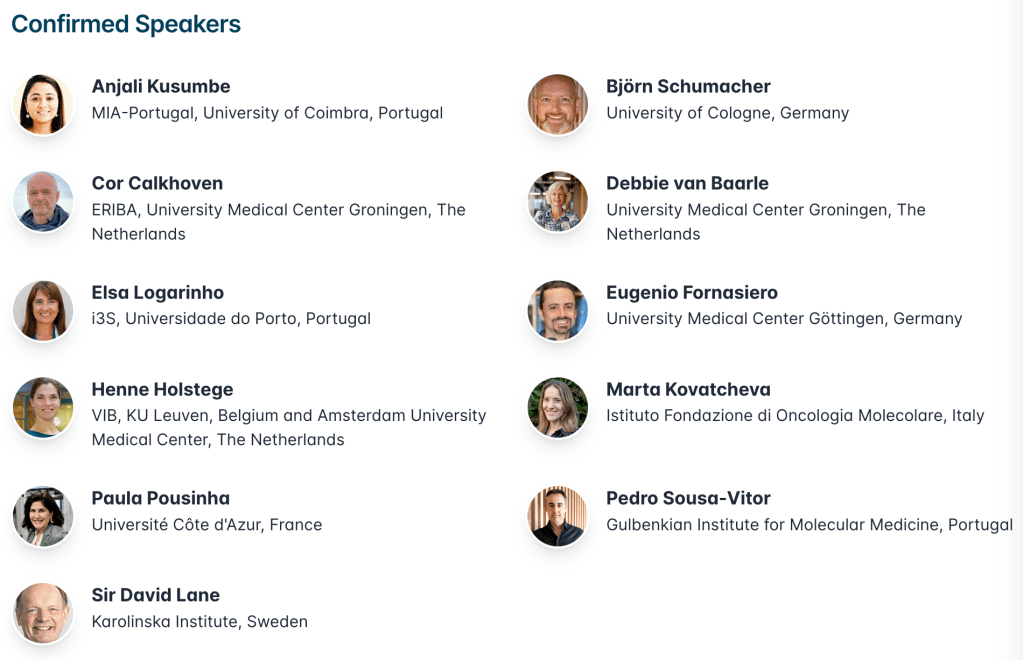Select the avatar next to Pedro Sousa-Vitor
Screen dimensions: 1023x660
tap(558, 516)
